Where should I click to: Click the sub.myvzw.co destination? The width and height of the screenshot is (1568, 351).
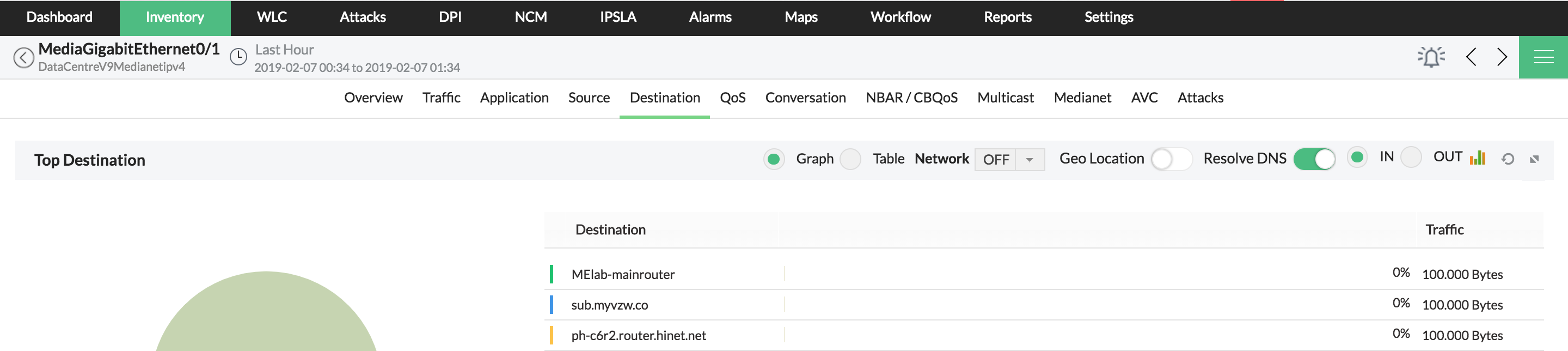(x=609, y=305)
